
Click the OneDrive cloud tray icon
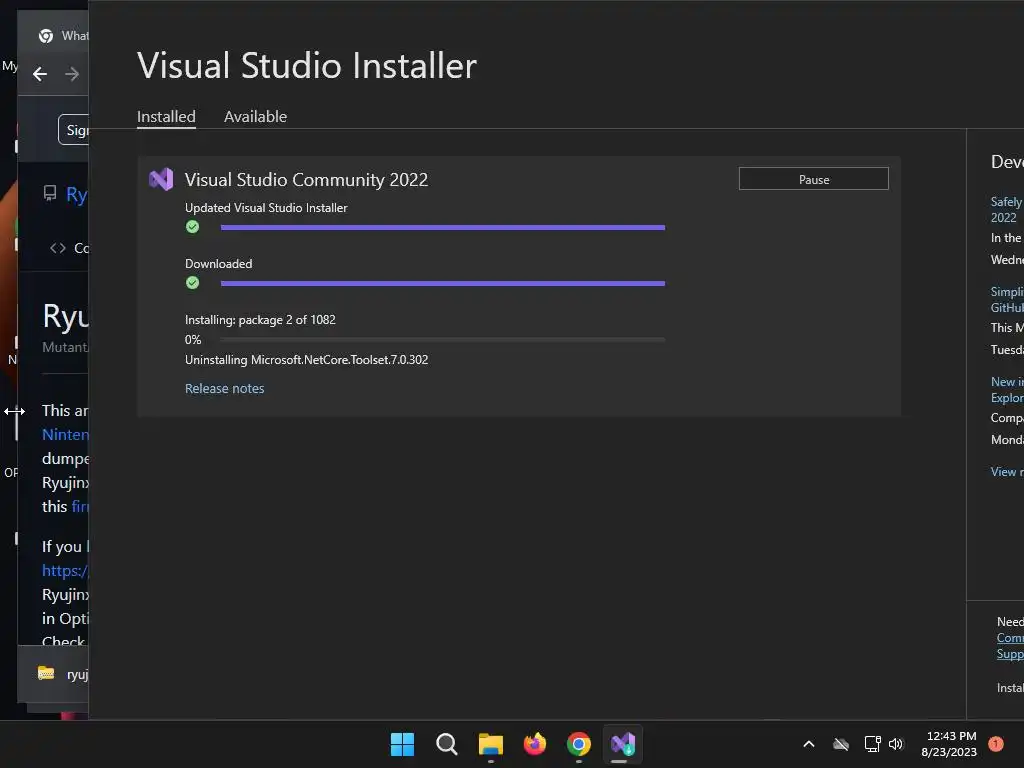[841, 744]
